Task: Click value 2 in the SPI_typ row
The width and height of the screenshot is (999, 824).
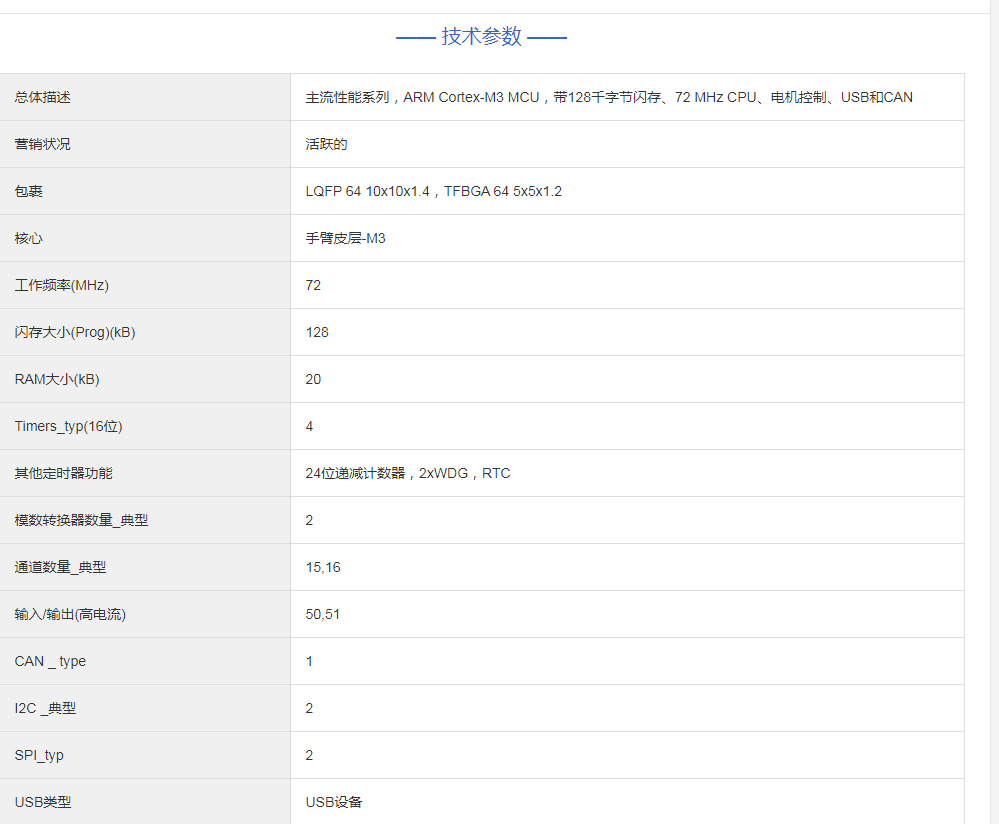Action: click(309, 756)
